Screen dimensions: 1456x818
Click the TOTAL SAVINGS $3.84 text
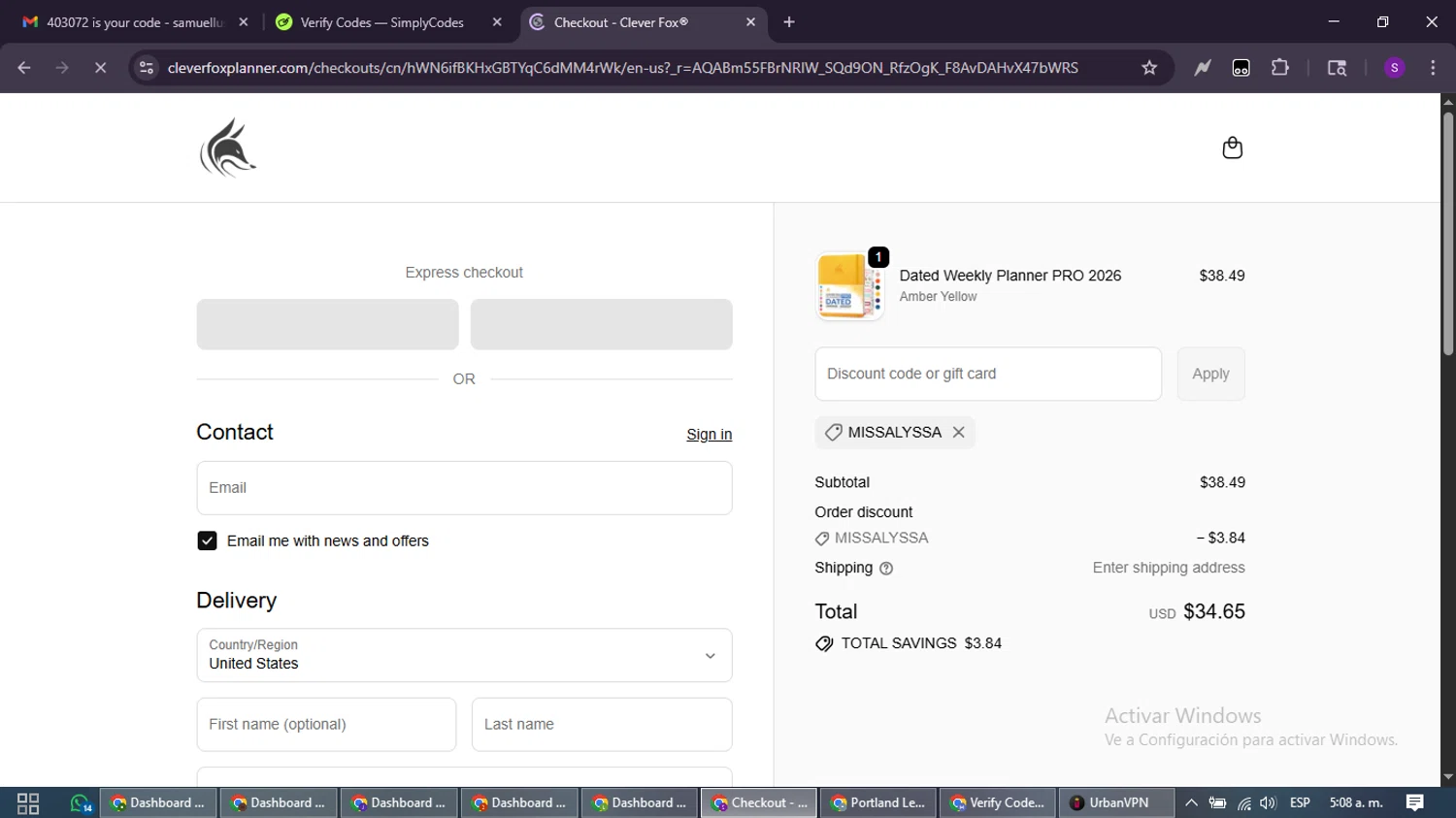coord(921,644)
